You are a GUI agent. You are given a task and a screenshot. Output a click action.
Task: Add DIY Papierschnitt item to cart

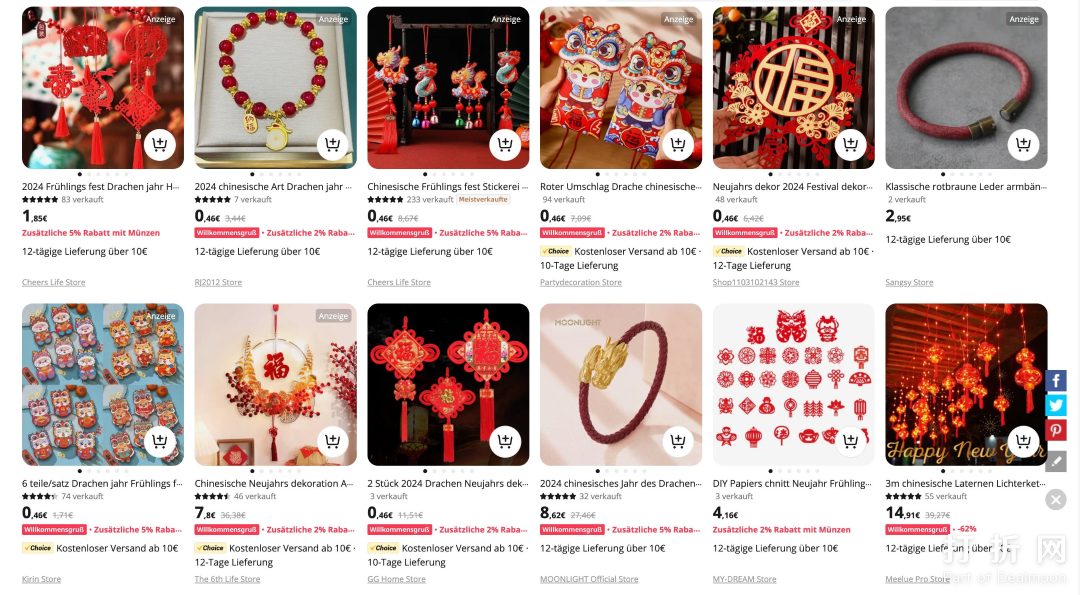point(850,441)
